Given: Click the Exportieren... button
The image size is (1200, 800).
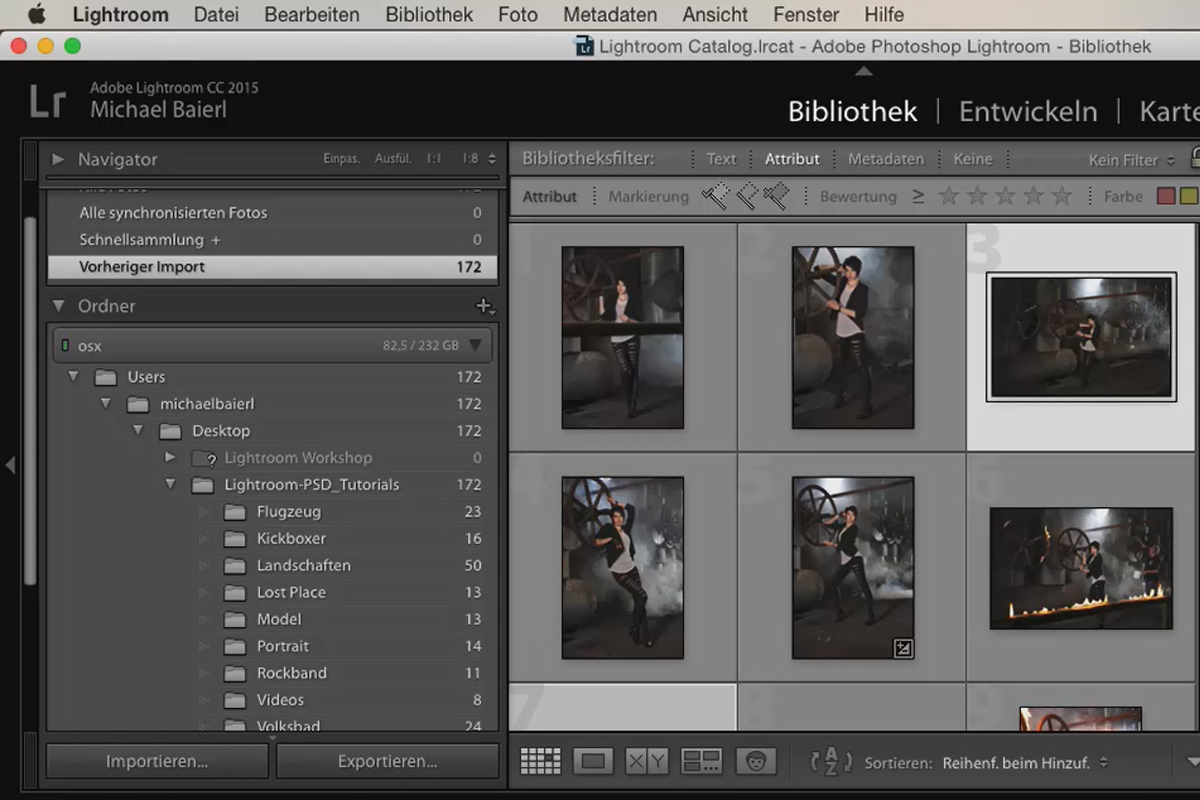Looking at the screenshot, I should [x=387, y=761].
